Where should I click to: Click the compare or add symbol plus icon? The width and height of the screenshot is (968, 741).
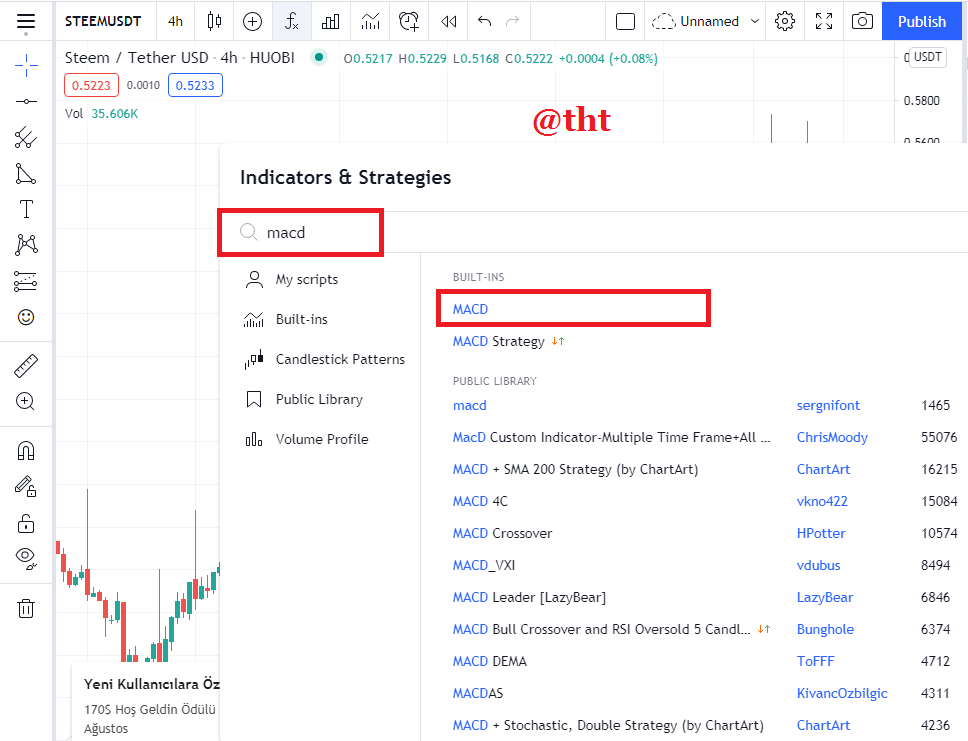(x=252, y=22)
